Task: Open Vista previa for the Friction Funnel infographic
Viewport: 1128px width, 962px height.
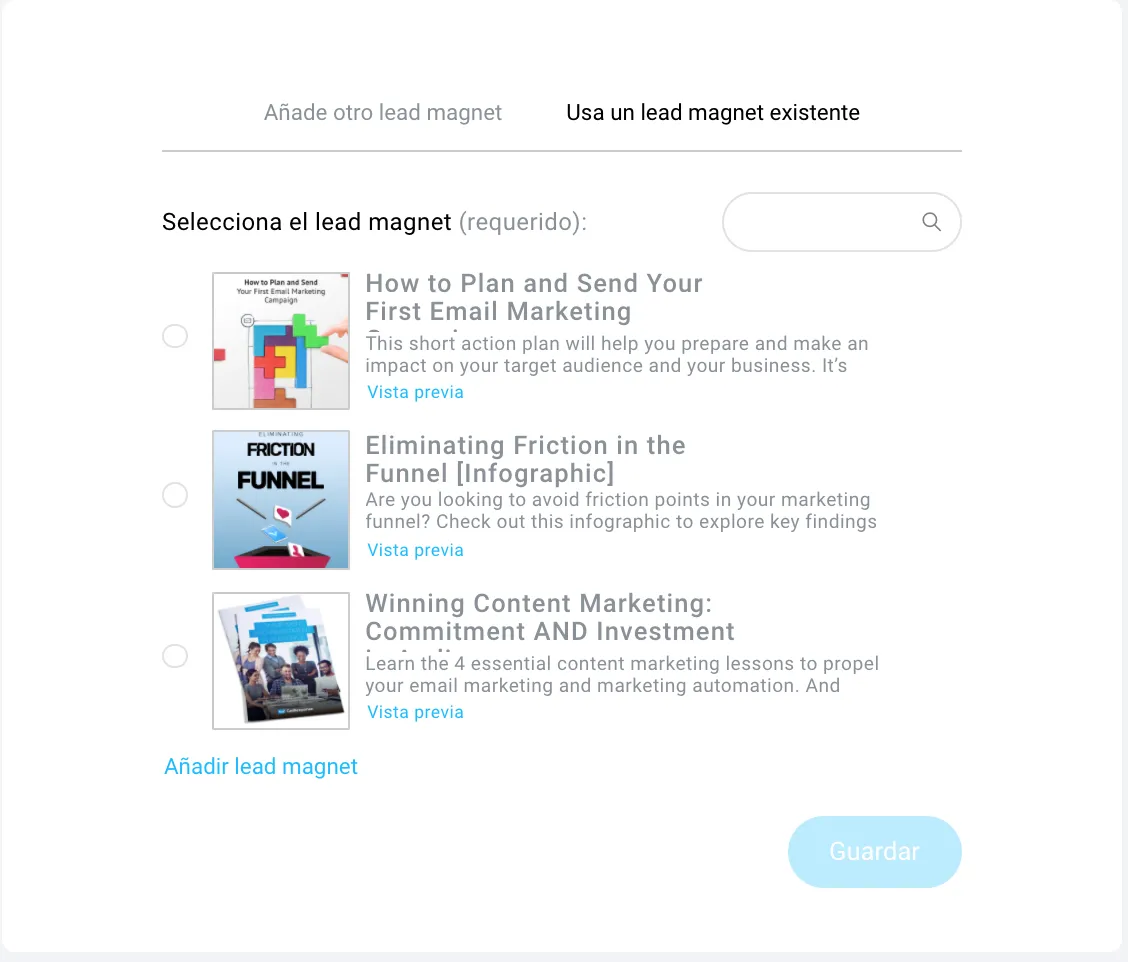Action: pyautogui.click(x=415, y=550)
